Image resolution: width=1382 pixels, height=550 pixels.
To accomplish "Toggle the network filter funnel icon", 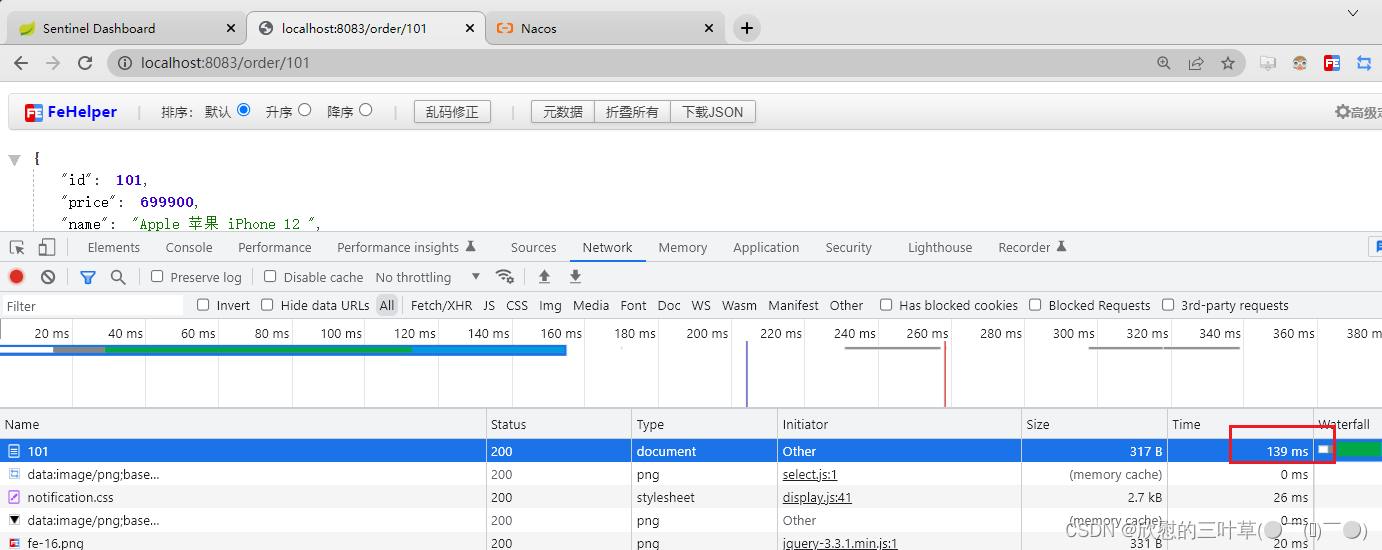I will click(x=88, y=277).
